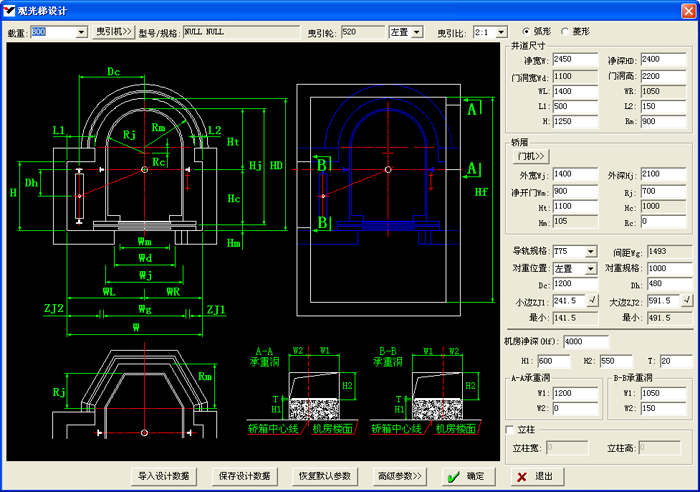
Task: Click the small button next to 大边ZJ2
Action: 687,300
